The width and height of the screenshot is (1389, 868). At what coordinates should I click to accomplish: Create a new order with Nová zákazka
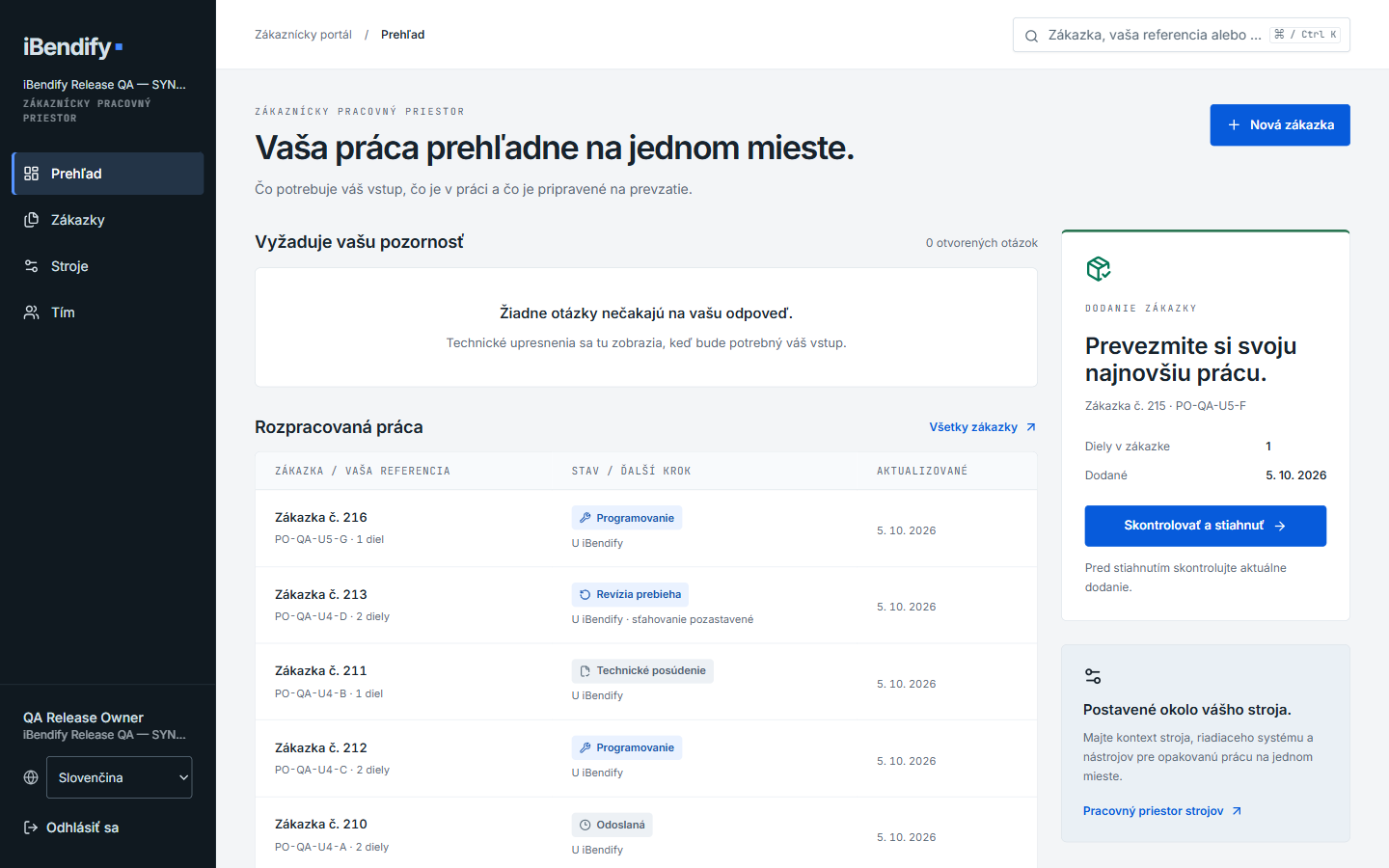(1280, 125)
